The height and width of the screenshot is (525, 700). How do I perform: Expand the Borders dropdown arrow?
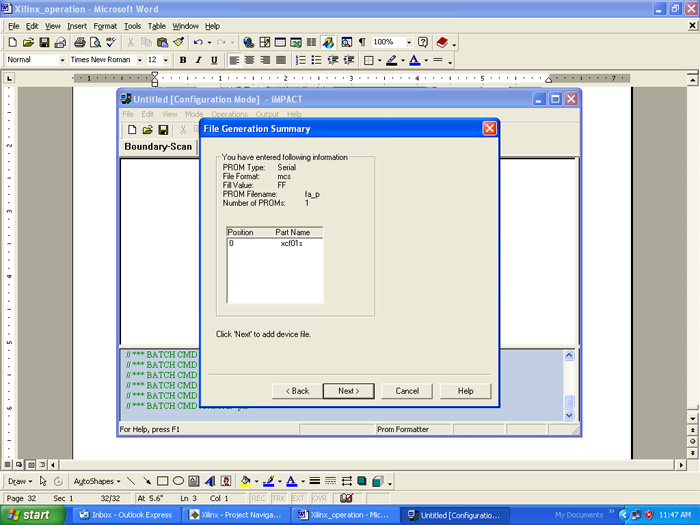[x=380, y=60]
